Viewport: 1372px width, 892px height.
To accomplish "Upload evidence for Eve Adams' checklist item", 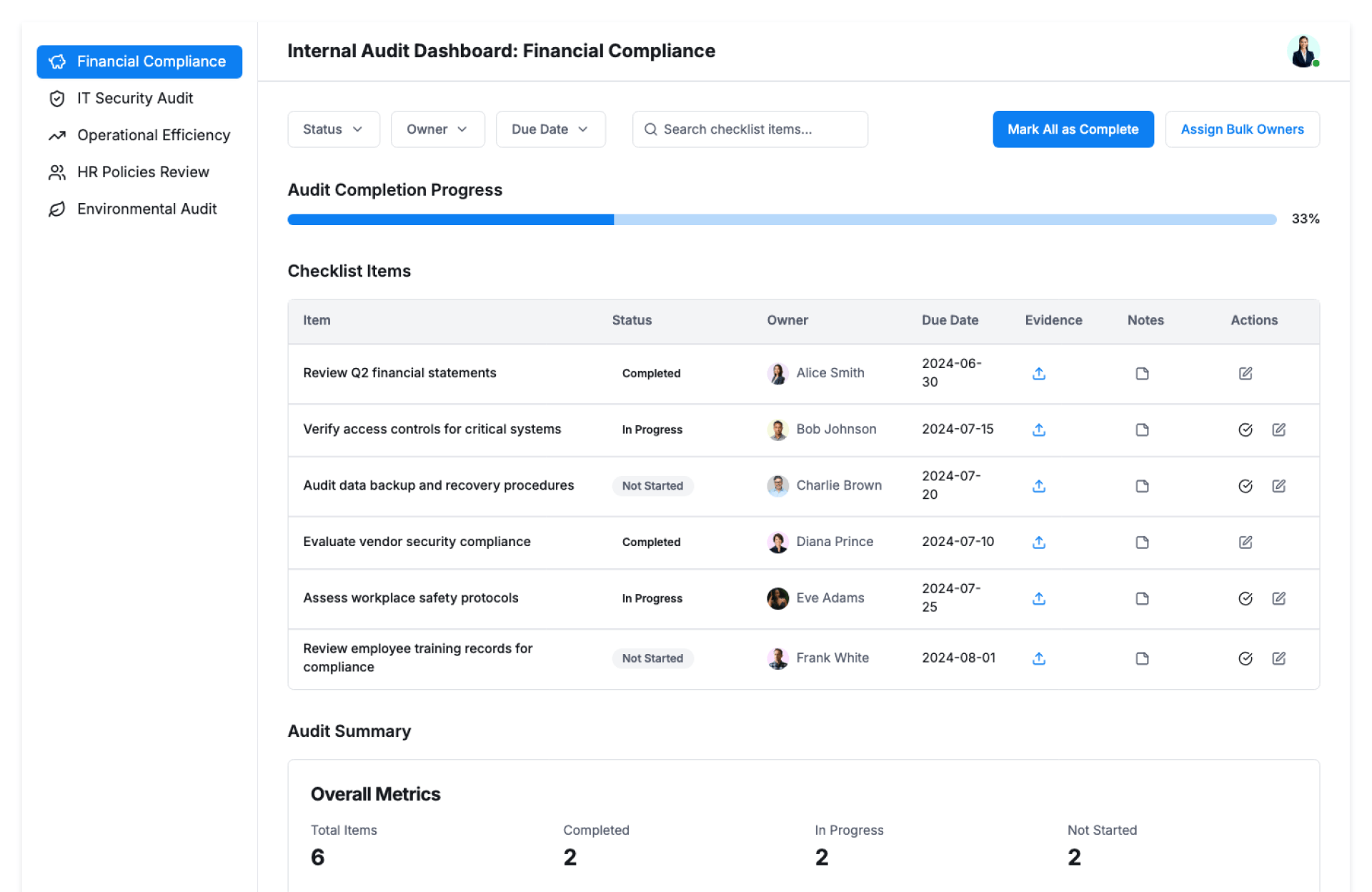I will (1038, 598).
